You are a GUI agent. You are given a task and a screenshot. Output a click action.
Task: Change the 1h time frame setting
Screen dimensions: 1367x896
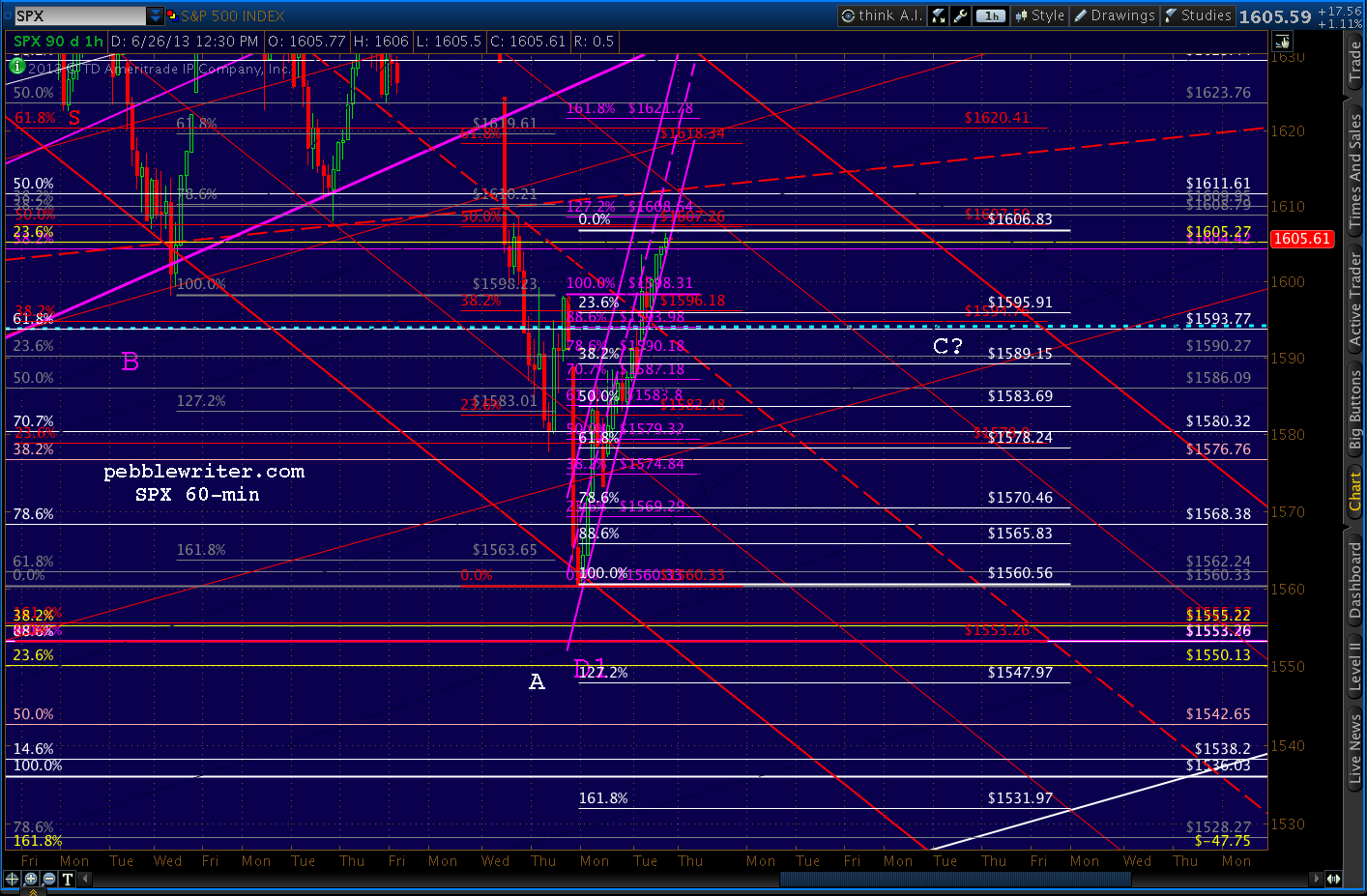[991, 15]
